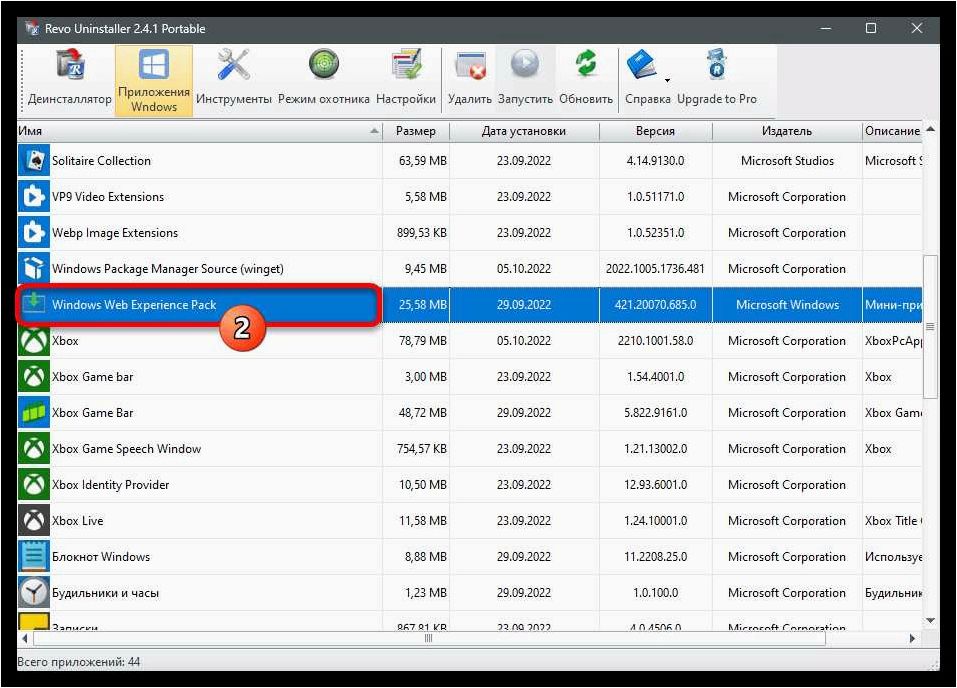Select the Windows Web Experience Pack row
The width and height of the screenshot is (957, 688).
[x=469, y=305]
